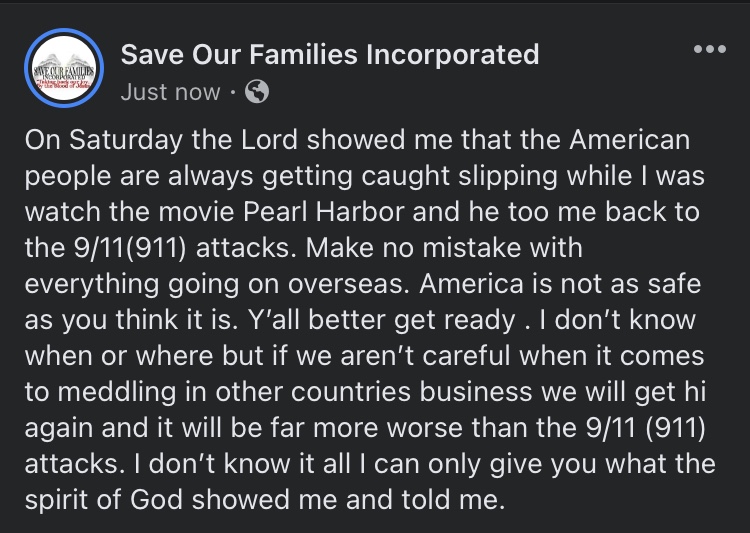This screenshot has height=533, width=750.
Task: Click the globe public privacy icon
Action: coord(257,92)
